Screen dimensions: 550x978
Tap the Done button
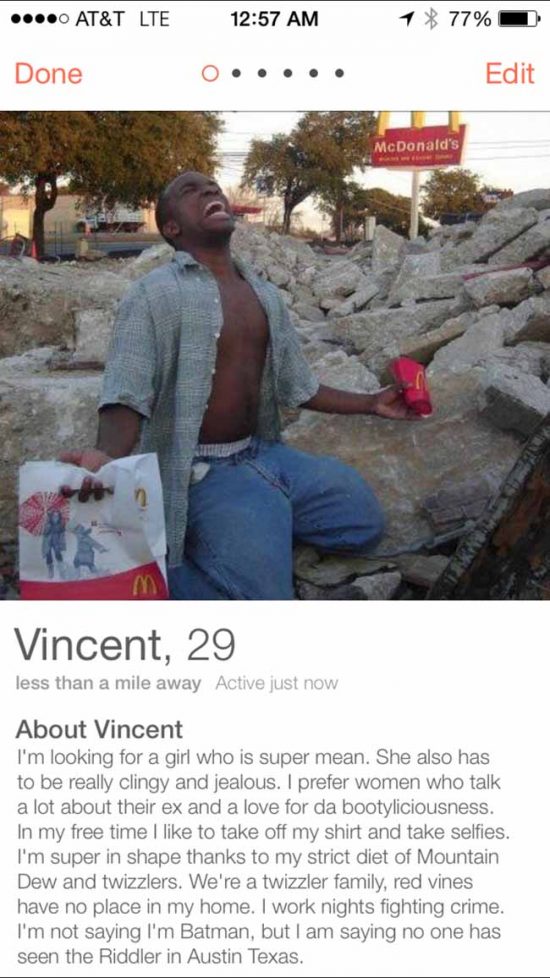tap(49, 74)
